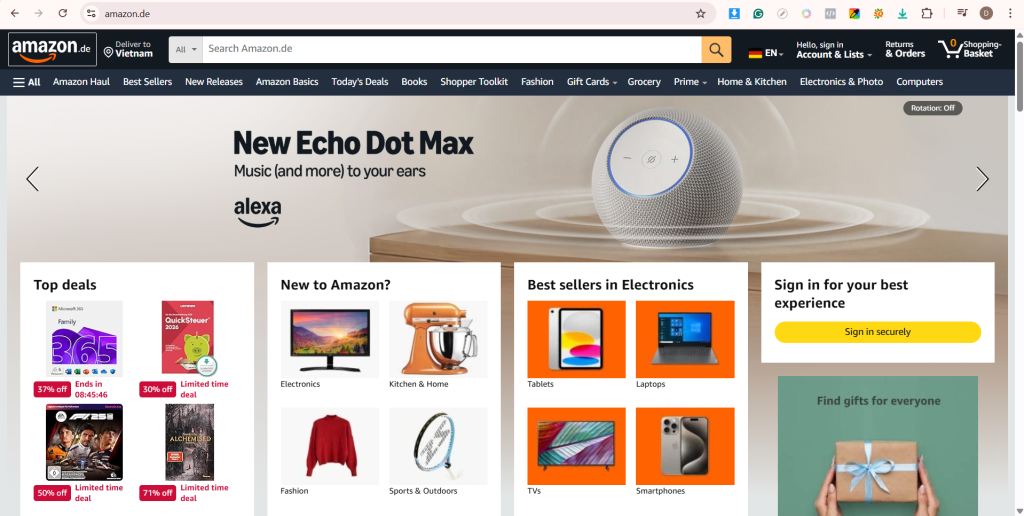Go to previous banner slide arrow
Screen dimensions: 1024x516
[x=33, y=178]
